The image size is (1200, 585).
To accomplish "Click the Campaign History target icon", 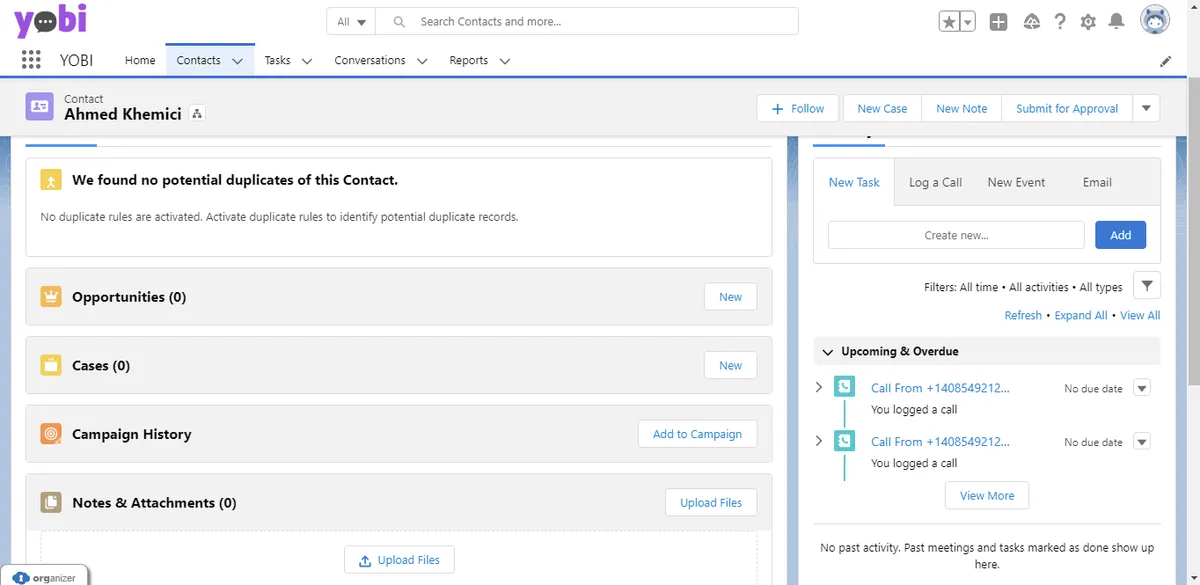I will click(x=51, y=434).
